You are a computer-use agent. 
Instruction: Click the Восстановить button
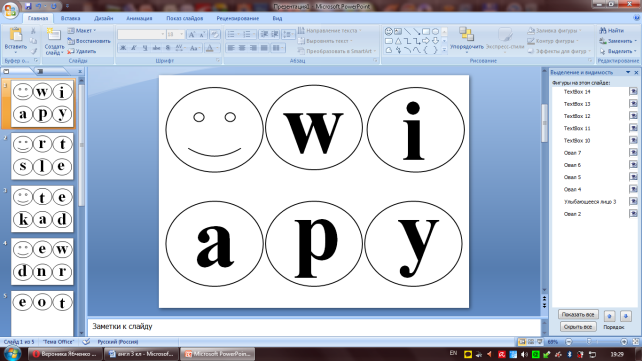coord(89,41)
